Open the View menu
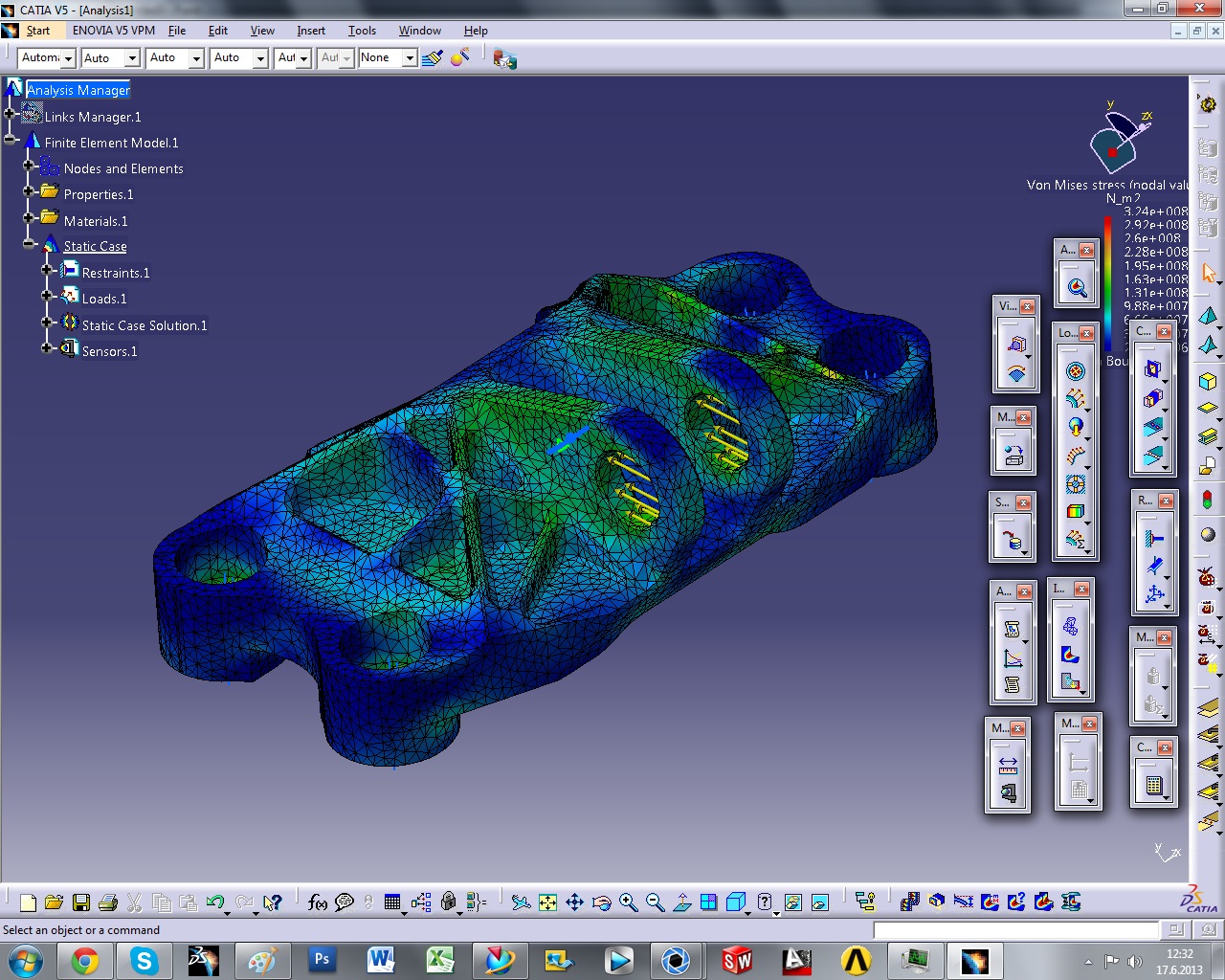The width and height of the screenshot is (1225, 980). tap(262, 31)
